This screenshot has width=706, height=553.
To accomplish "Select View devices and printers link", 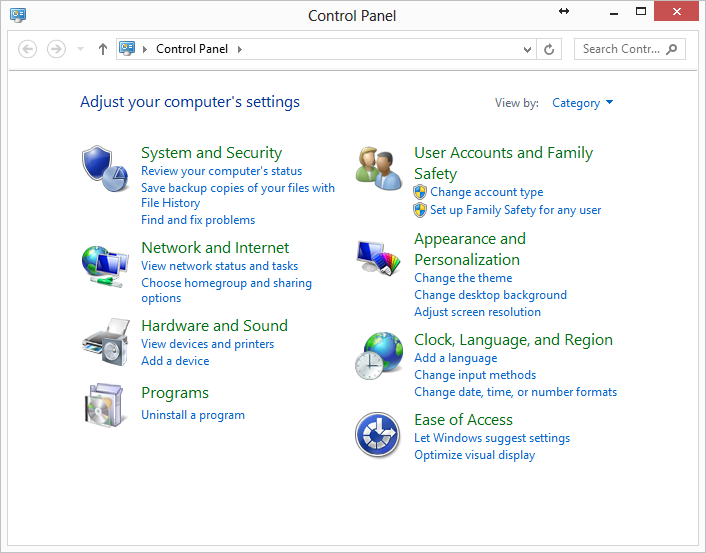I will click(207, 344).
